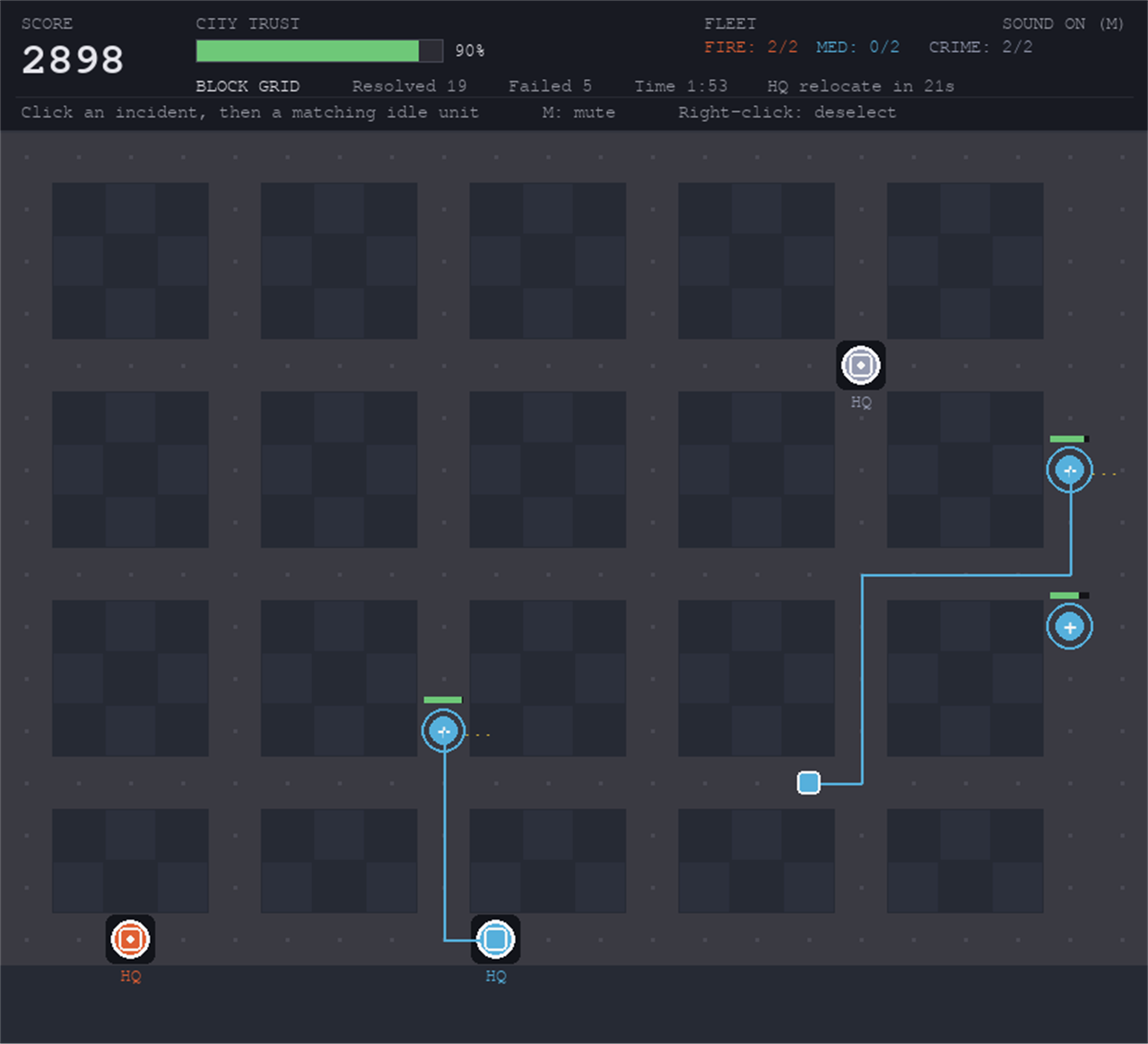Click the orange HQ label under the fire station
1148x1044 pixels.
(x=130, y=976)
